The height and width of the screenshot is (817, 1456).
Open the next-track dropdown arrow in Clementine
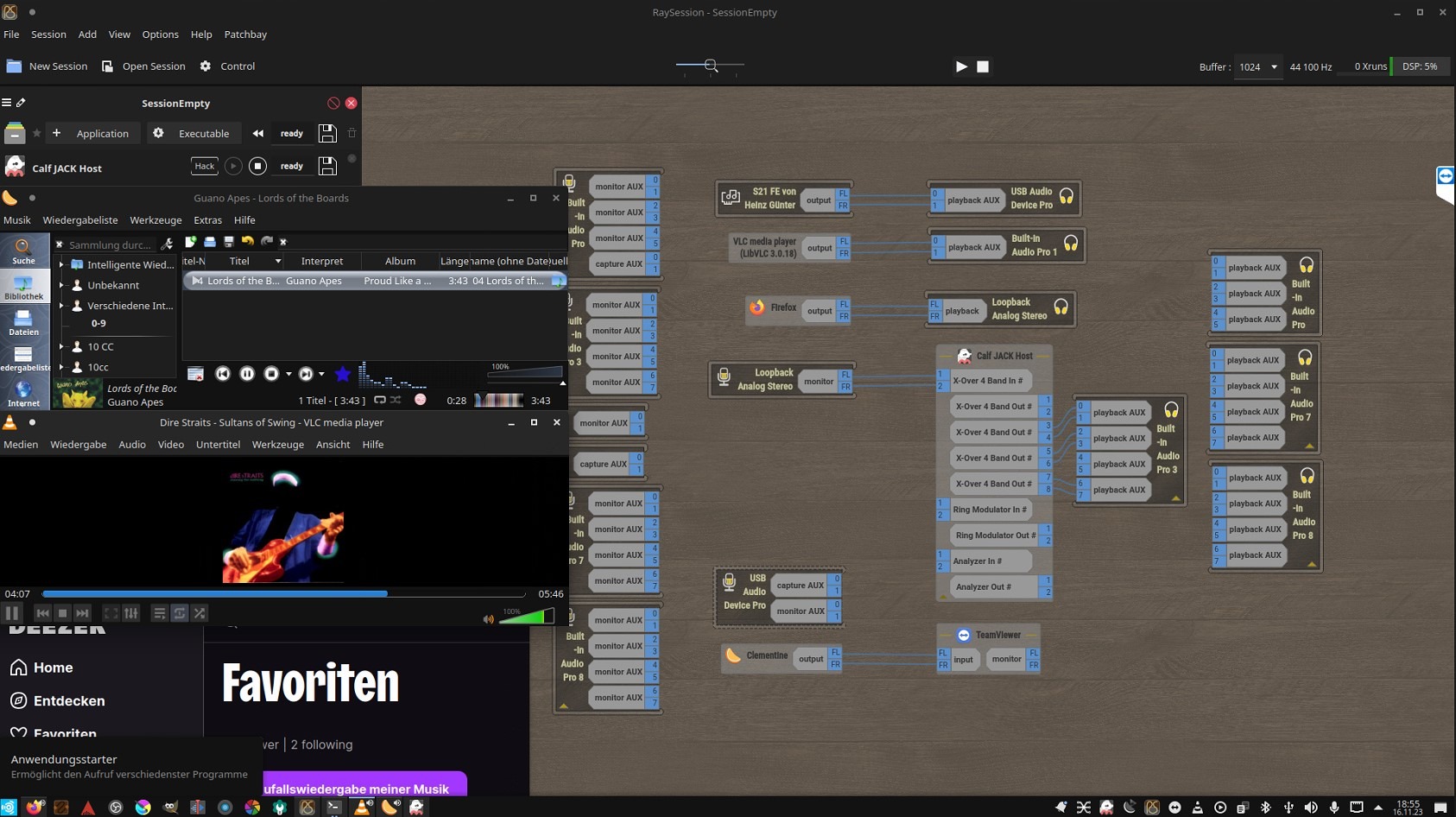point(321,375)
